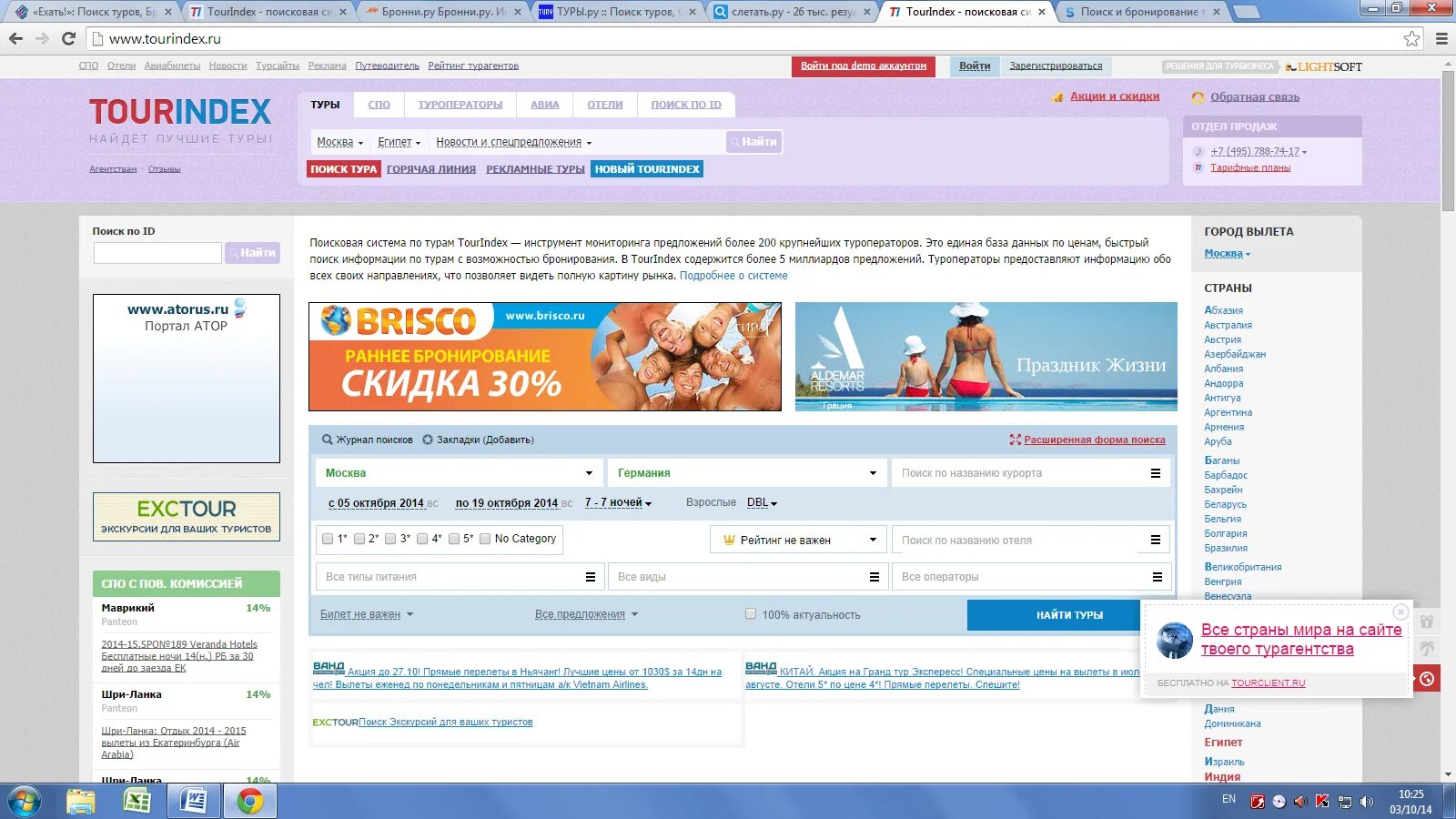The height and width of the screenshot is (819, 1456).
Task: Open hotel list icon next to hotel search
Action: 1155,541
